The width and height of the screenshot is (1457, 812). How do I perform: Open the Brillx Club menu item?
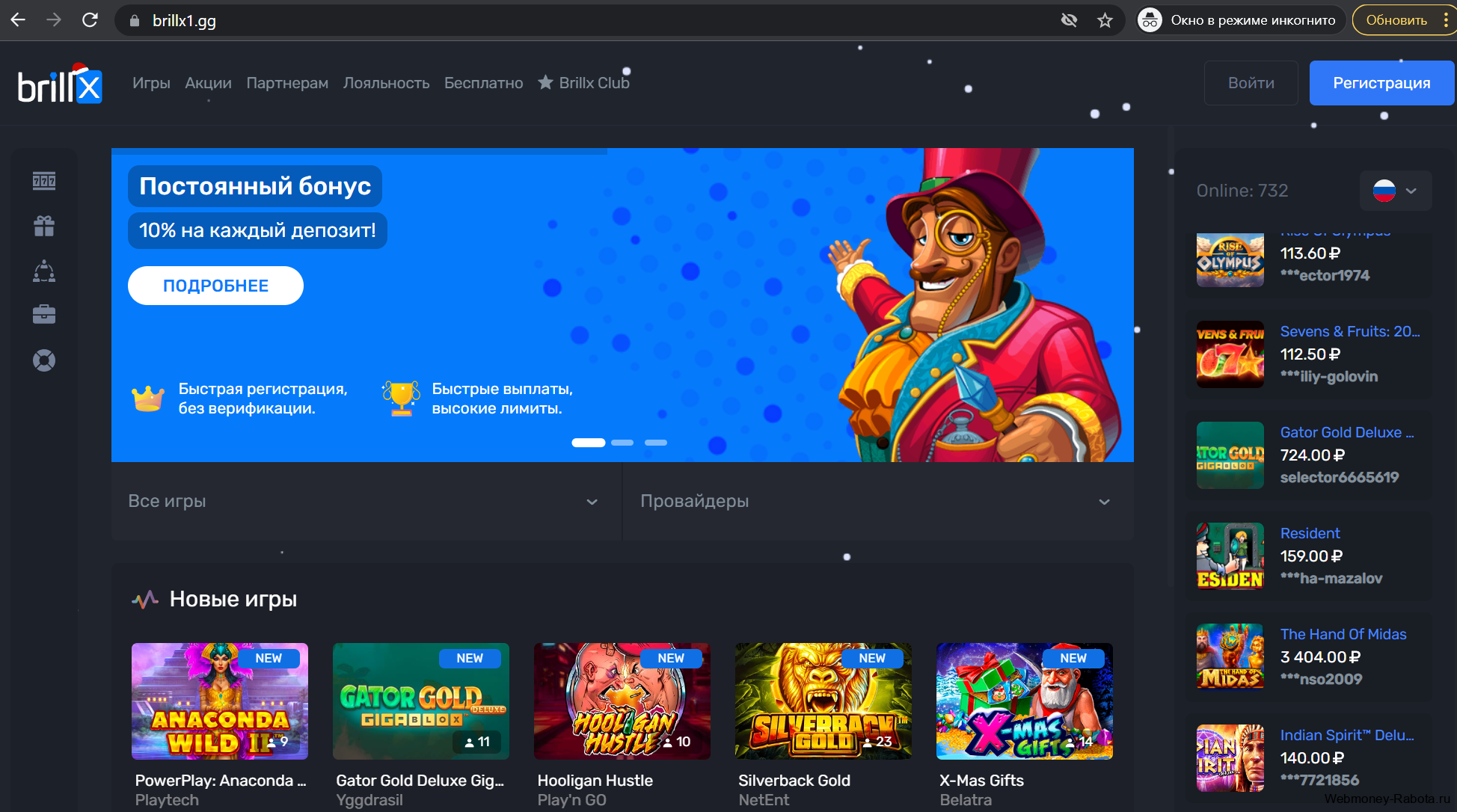tap(584, 83)
